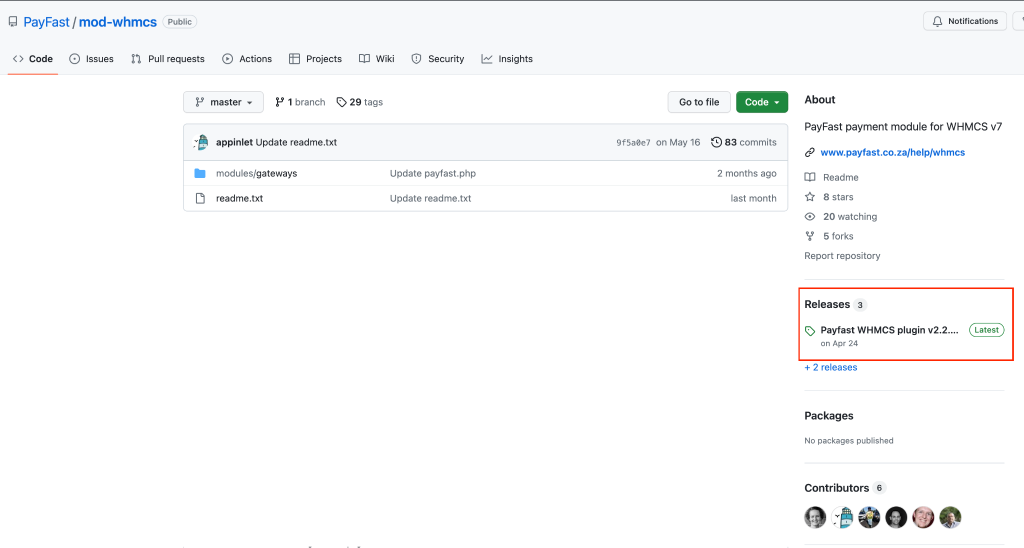Click the link icon beside the website URL
The width and height of the screenshot is (1024, 548).
click(x=810, y=152)
